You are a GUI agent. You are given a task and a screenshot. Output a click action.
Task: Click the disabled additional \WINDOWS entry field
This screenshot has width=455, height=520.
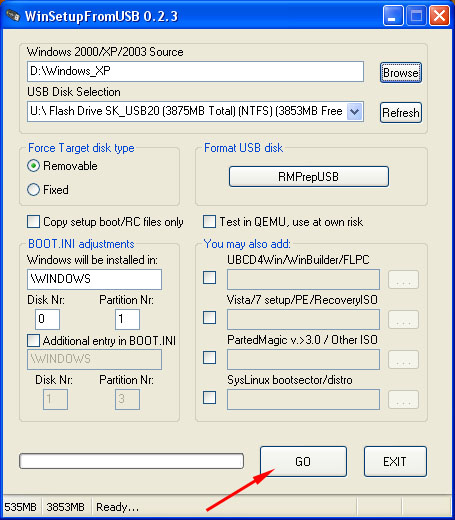tap(94, 359)
